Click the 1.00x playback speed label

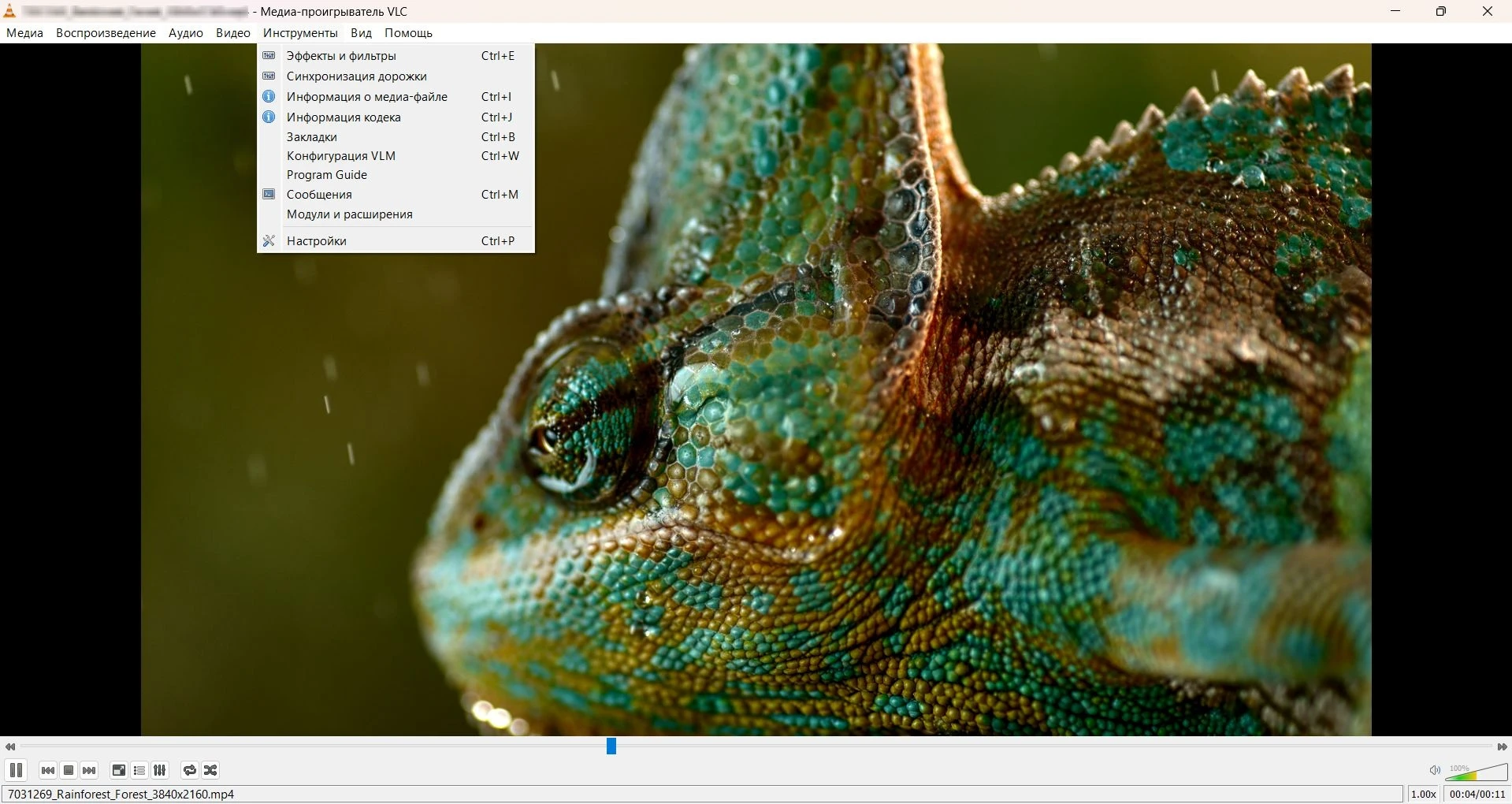point(1423,794)
